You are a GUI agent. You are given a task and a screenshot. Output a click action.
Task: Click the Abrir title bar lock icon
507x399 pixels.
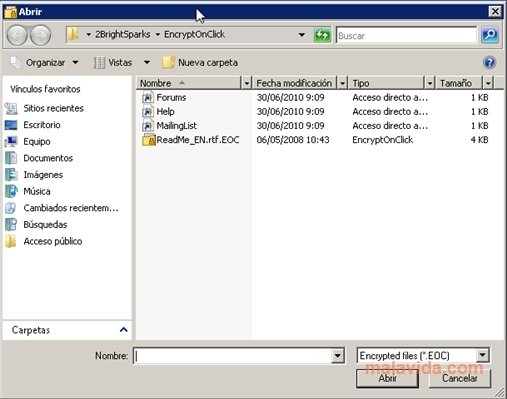coord(10,12)
